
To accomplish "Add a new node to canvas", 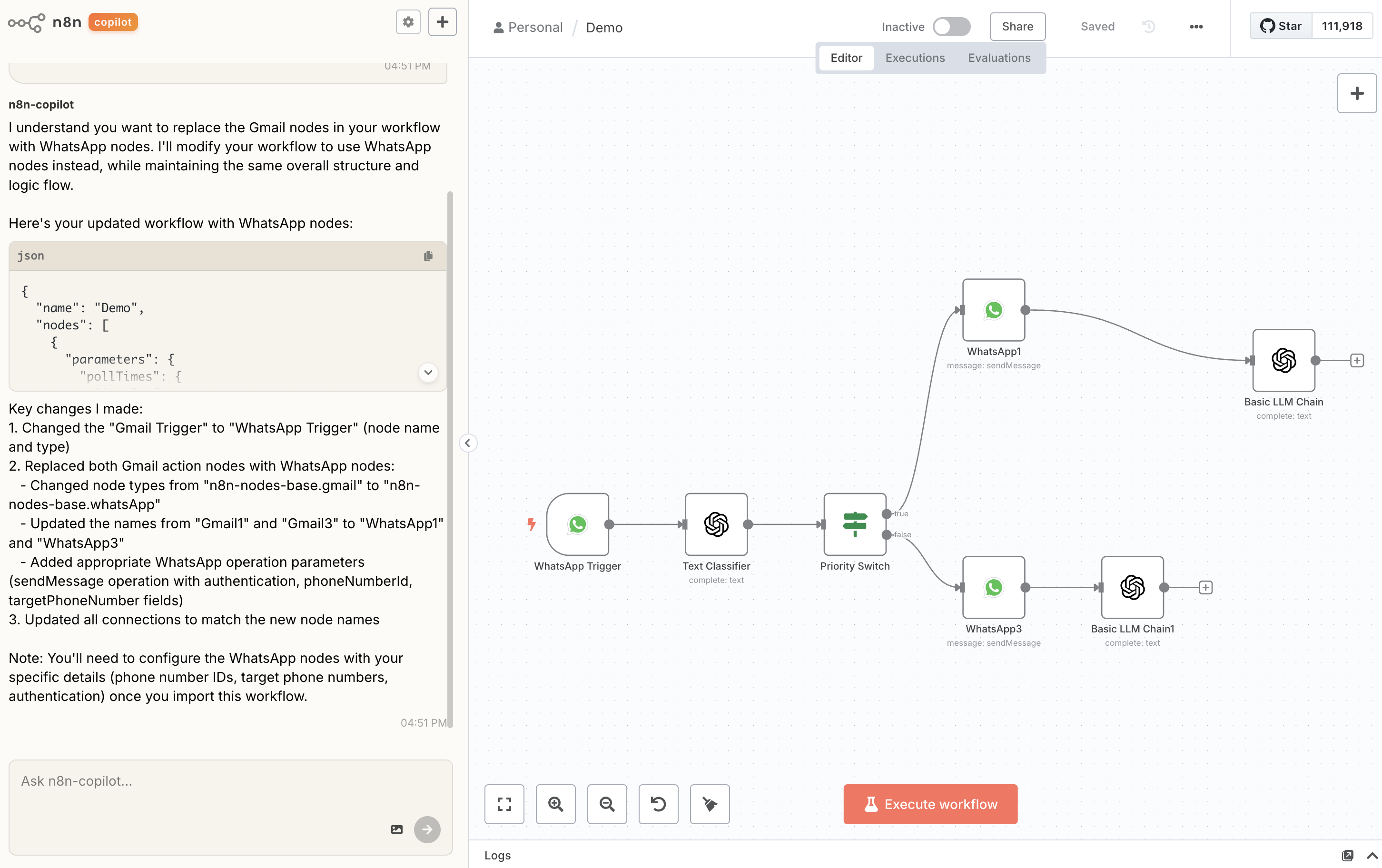I will pos(1357,94).
